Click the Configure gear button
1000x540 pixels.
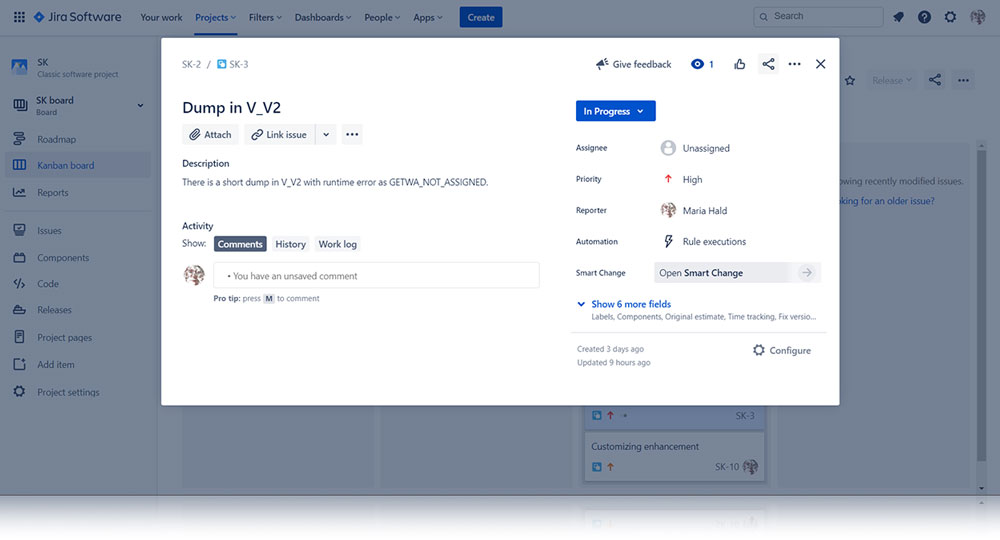[781, 351]
